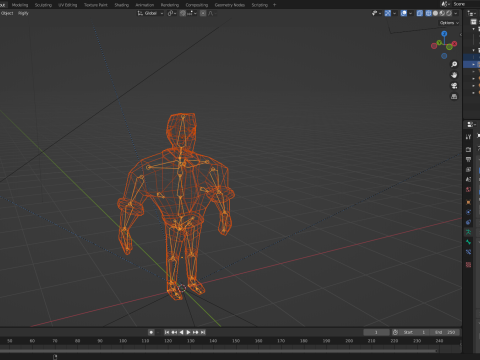Open the Physics properties tab icon
480x360 pixels.
point(468,212)
